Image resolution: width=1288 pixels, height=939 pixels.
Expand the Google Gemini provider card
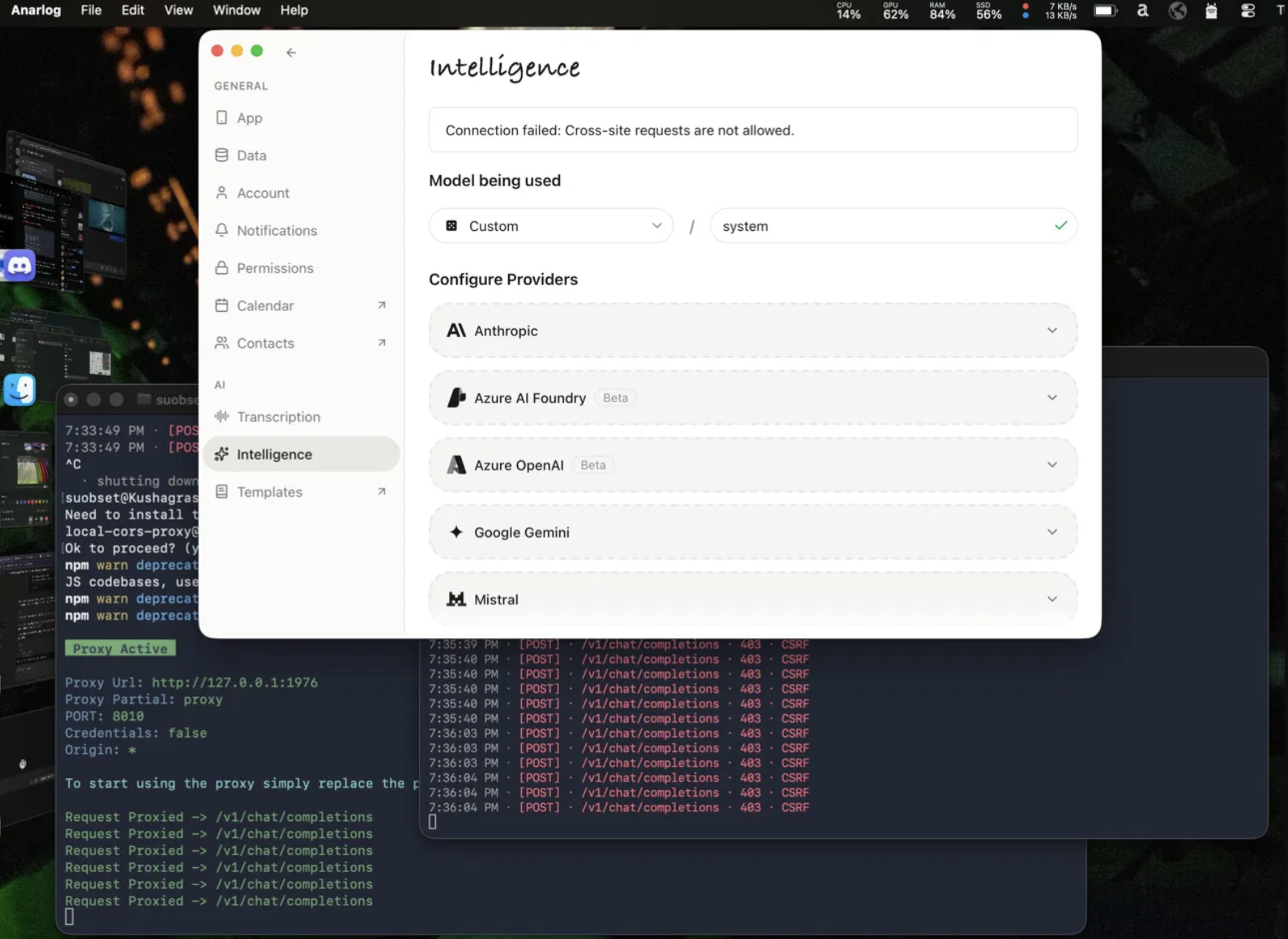coord(753,532)
